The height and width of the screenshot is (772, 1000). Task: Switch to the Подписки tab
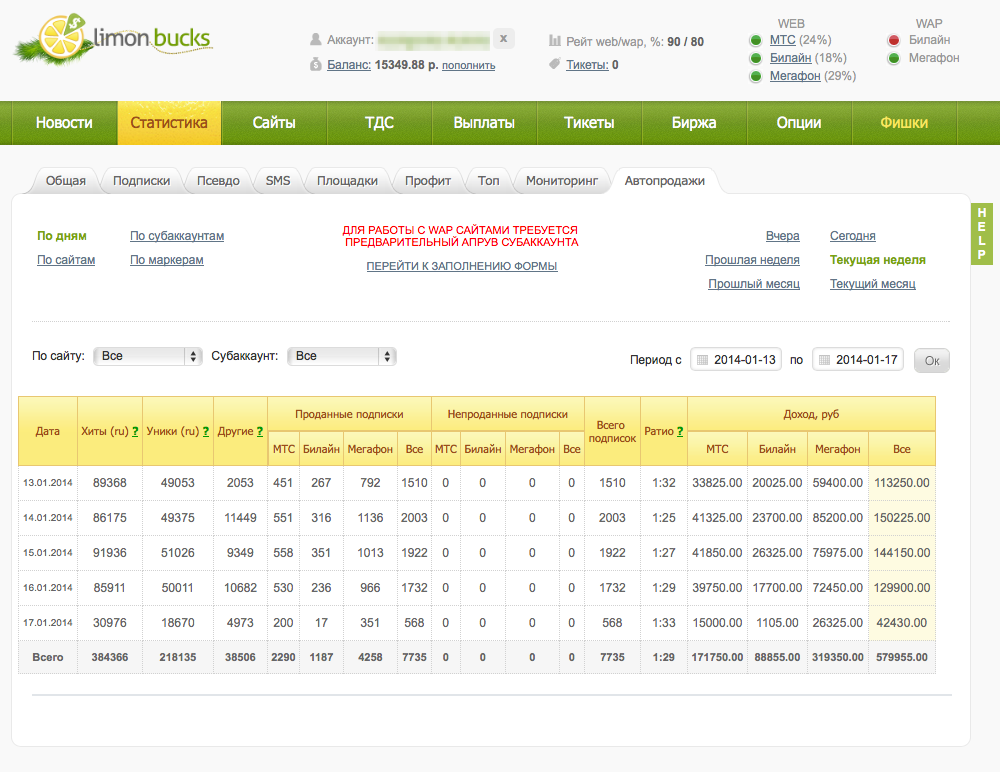pyautogui.click(x=141, y=181)
